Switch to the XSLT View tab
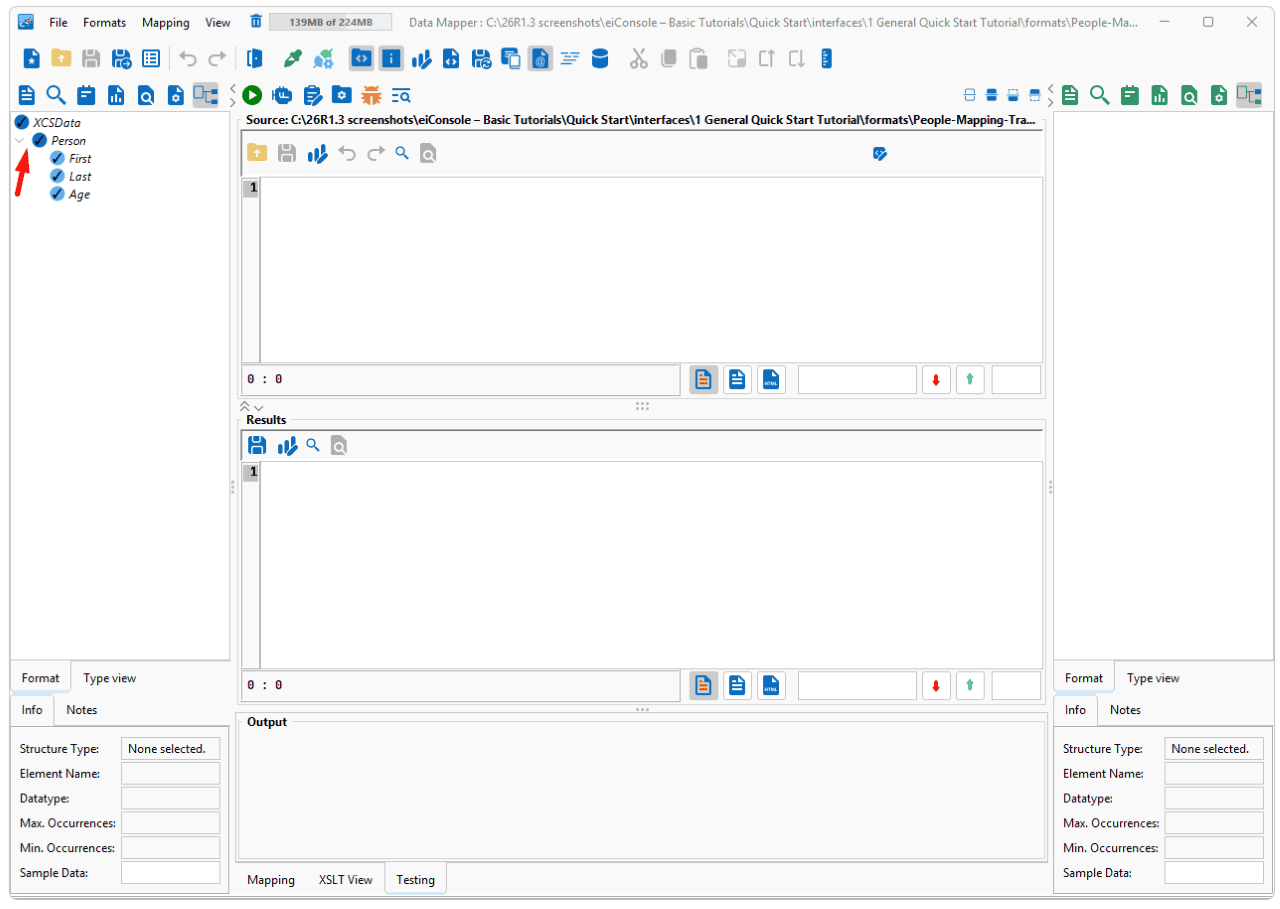This screenshot has width=1280, height=909. (345, 880)
